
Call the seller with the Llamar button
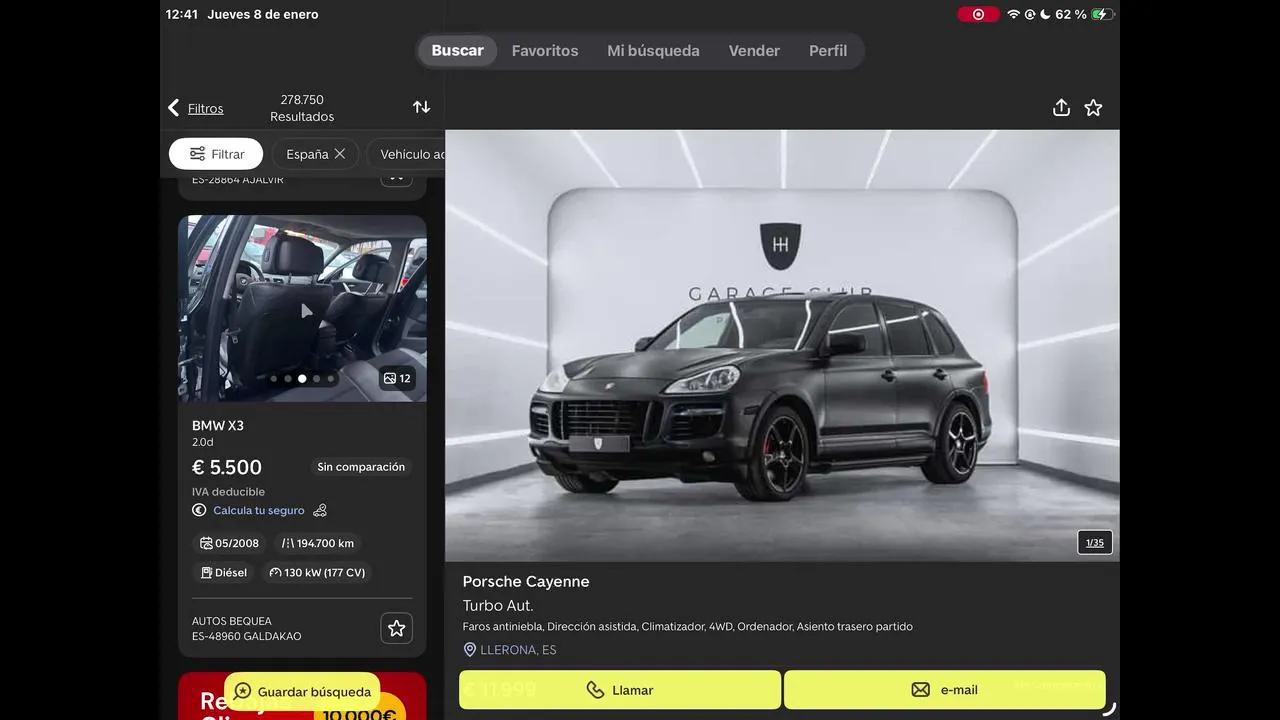620,690
